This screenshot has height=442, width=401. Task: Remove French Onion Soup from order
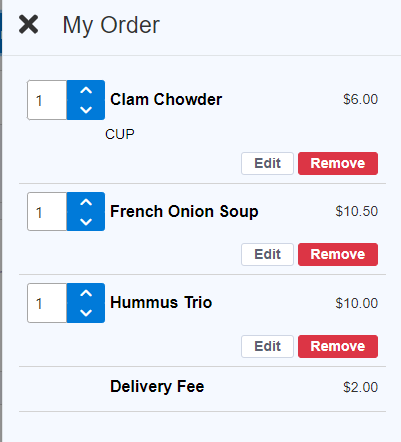338,254
